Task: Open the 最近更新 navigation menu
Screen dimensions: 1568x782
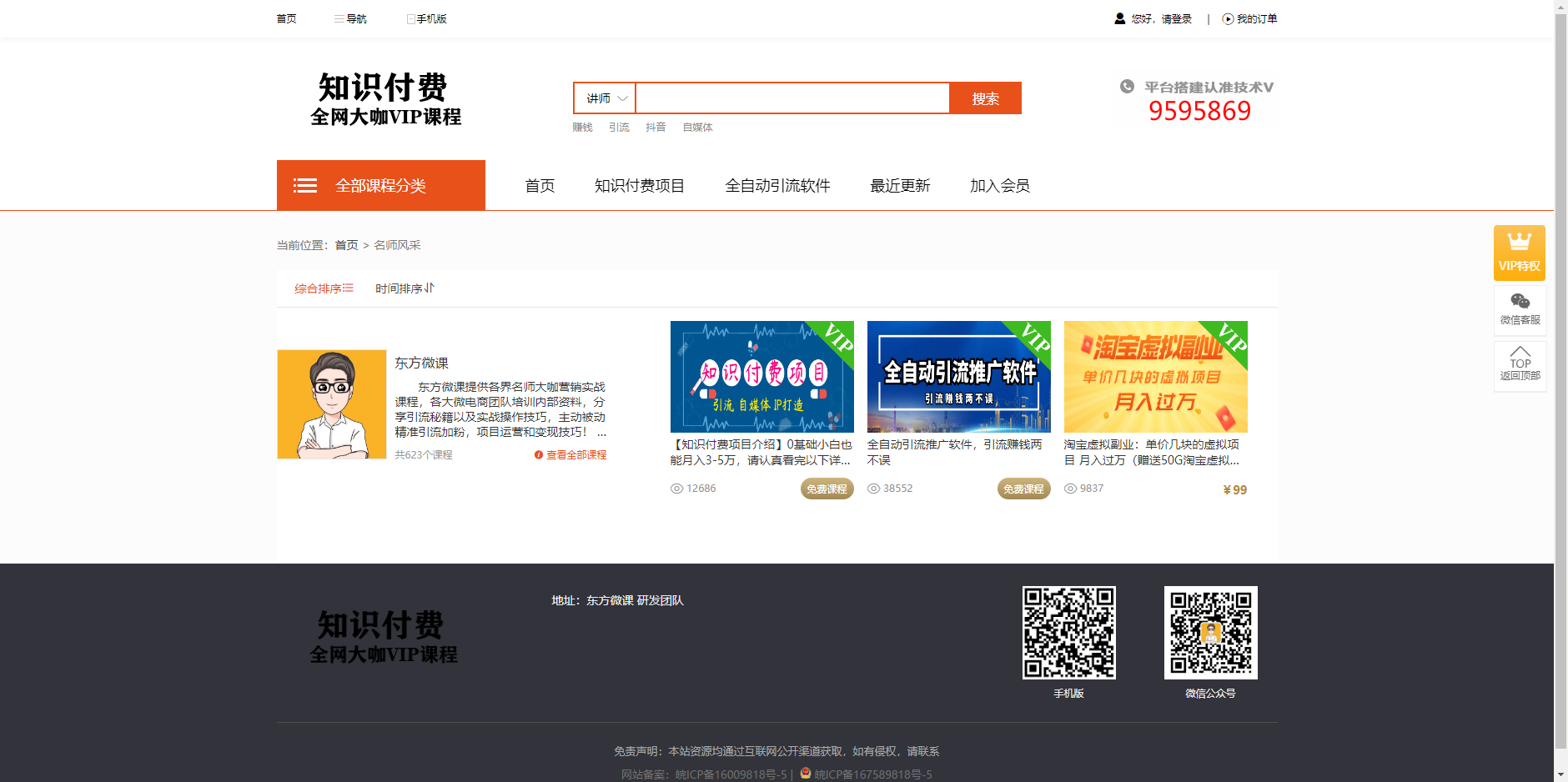Action: pyautogui.click(x=900, y=185)
